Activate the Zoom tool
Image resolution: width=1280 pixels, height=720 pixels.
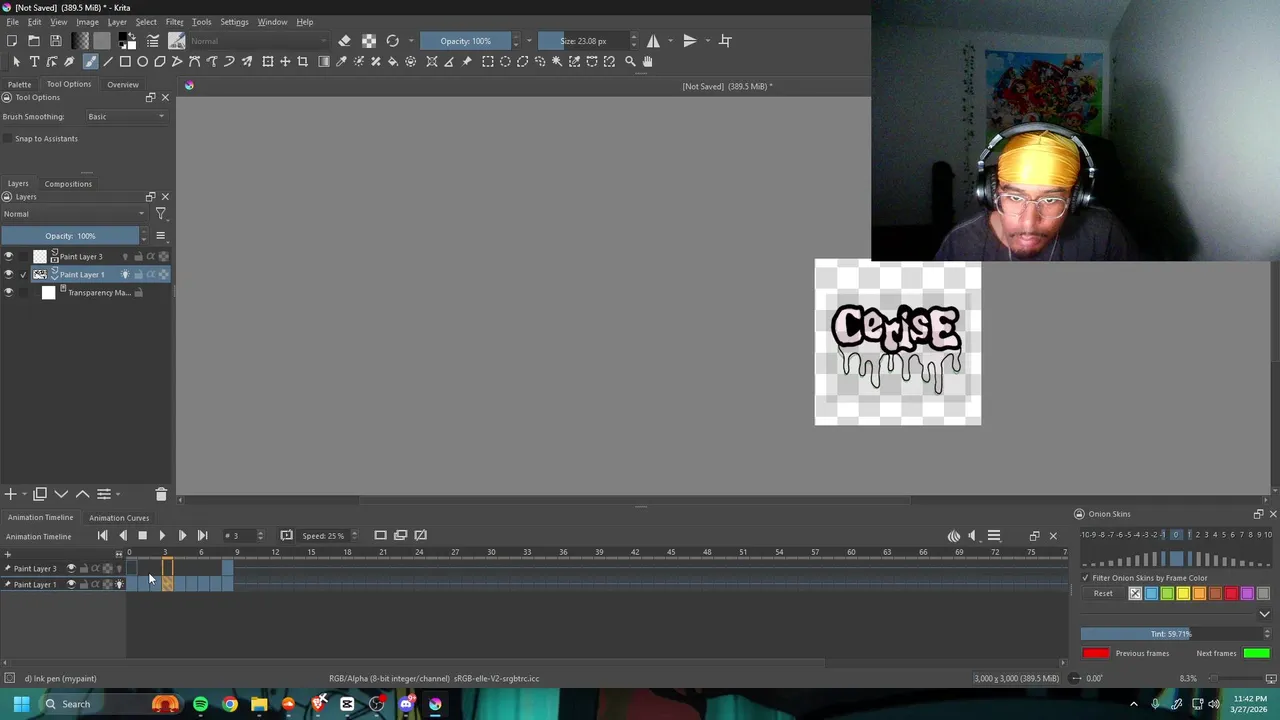(x=630, y=61)
